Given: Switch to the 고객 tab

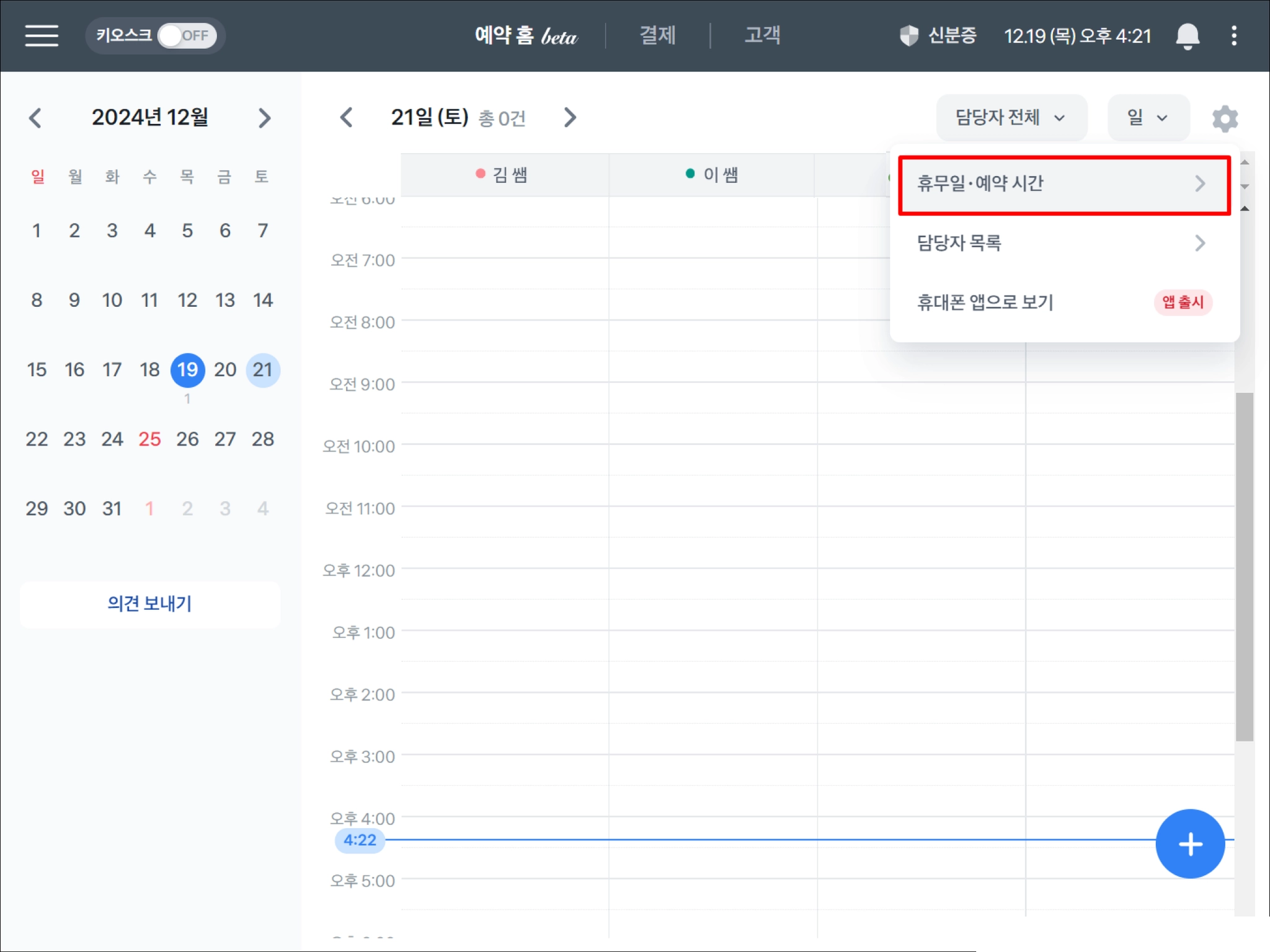Looking at the screenshot, I should coord(762,35).
